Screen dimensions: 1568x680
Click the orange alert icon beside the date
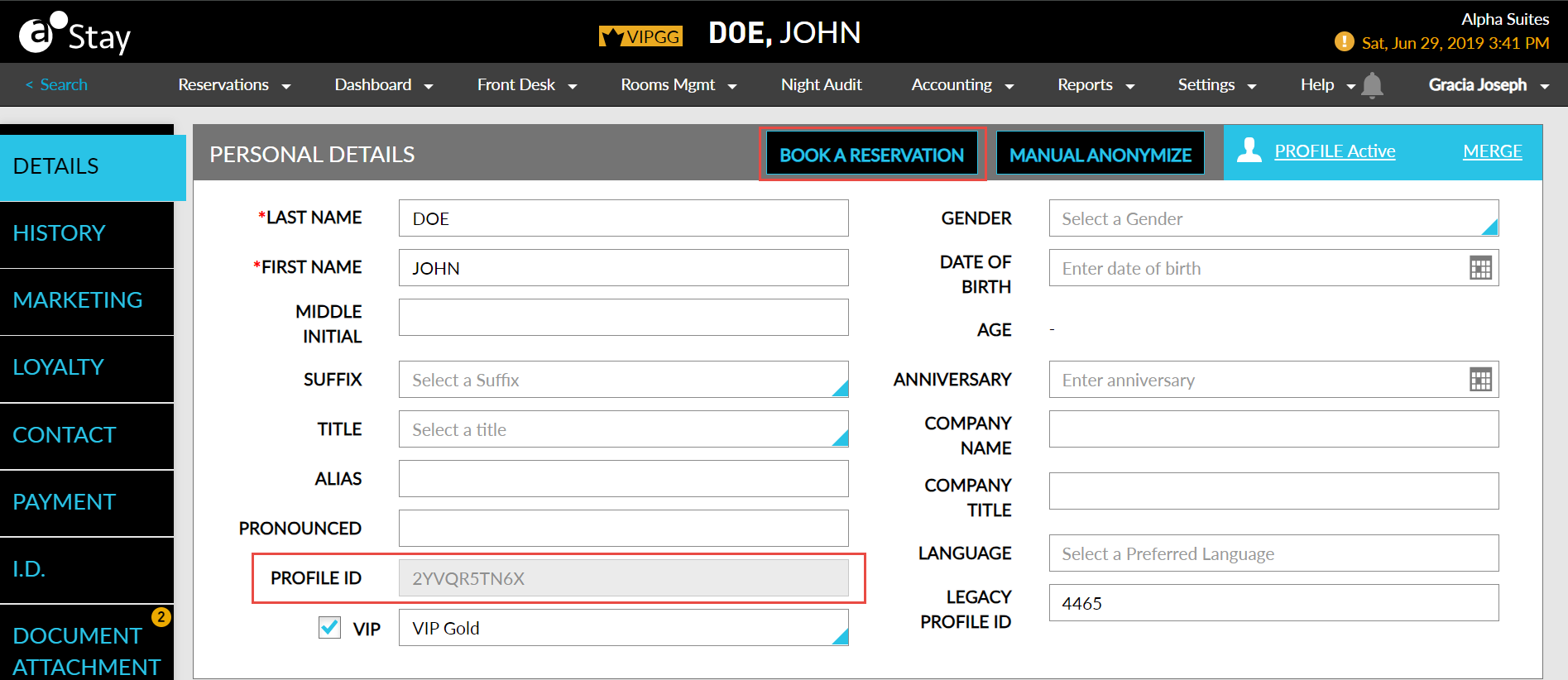point(1345,41)
